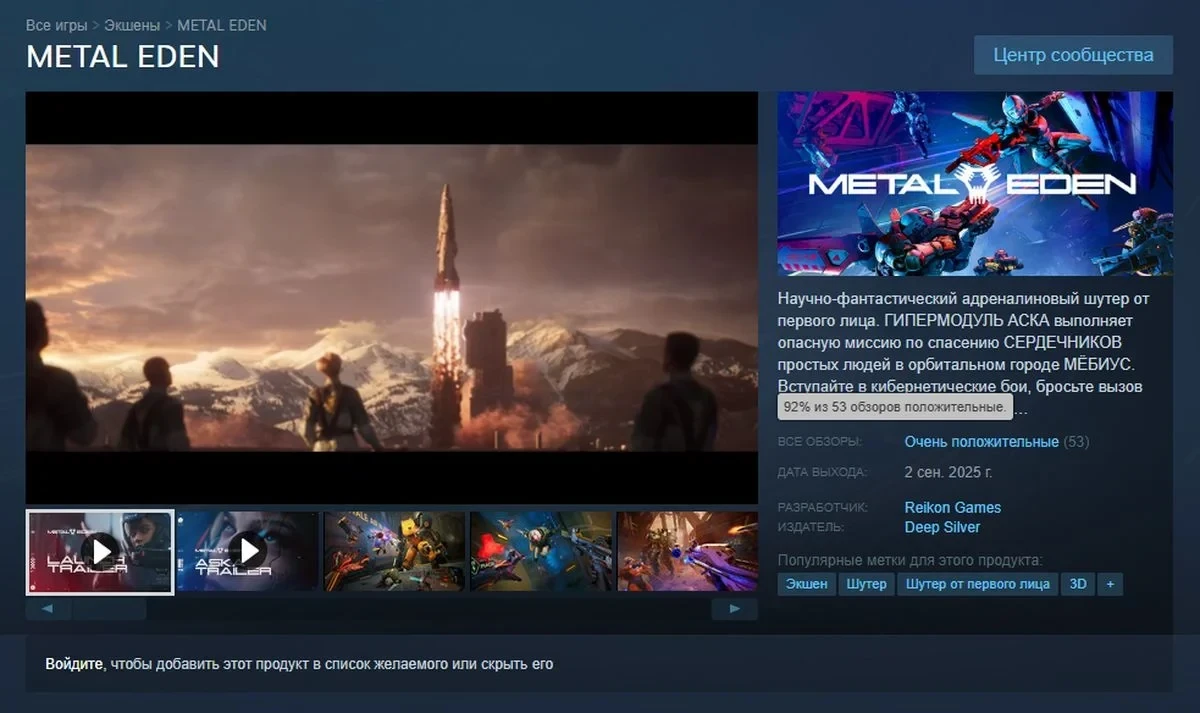Open developer Reikon Games link
The width and height of the screenshot is (1200, 713).
(x=952, y=507)
